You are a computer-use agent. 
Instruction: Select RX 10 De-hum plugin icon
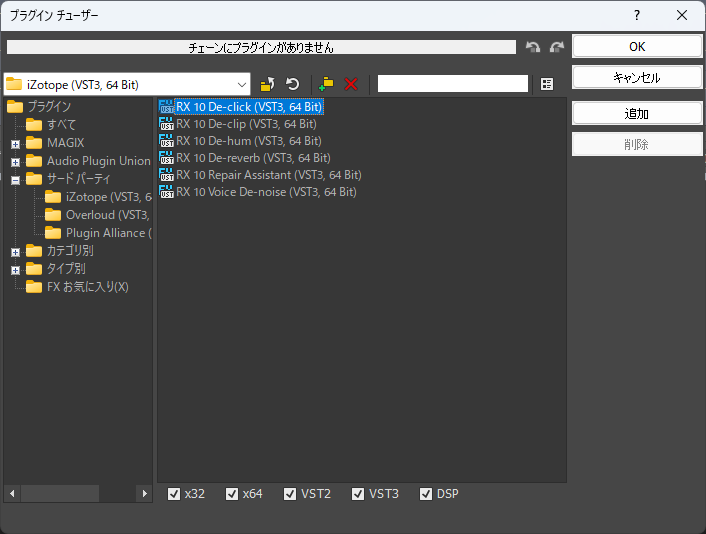pyautogui.click(x=166, y=141)
